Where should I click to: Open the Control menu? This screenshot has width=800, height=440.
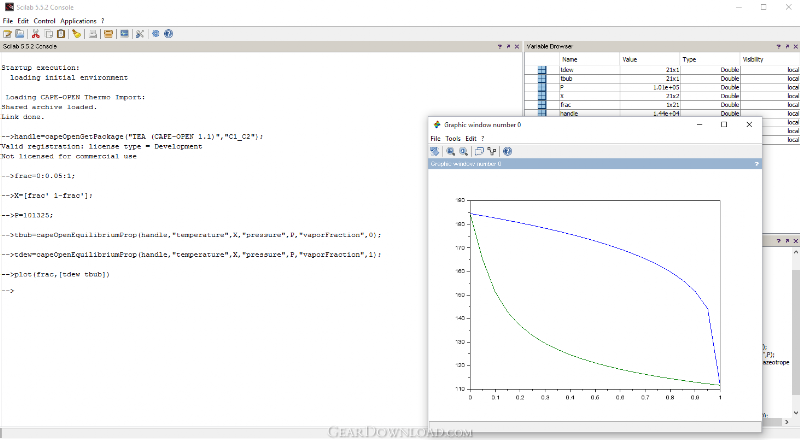[x=44, y=21]
